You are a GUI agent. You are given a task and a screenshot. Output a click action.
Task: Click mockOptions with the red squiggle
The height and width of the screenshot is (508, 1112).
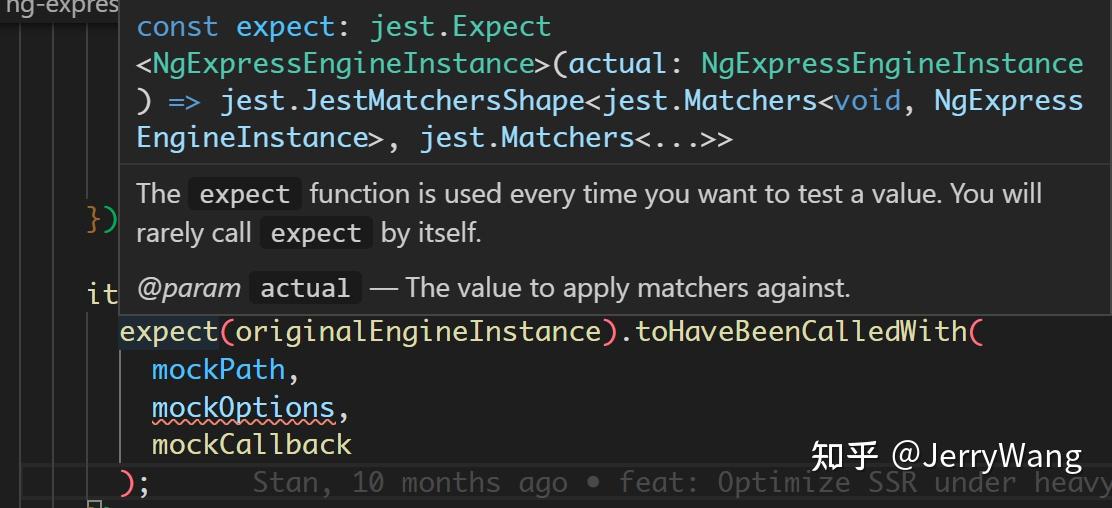(x=243, y=407)
